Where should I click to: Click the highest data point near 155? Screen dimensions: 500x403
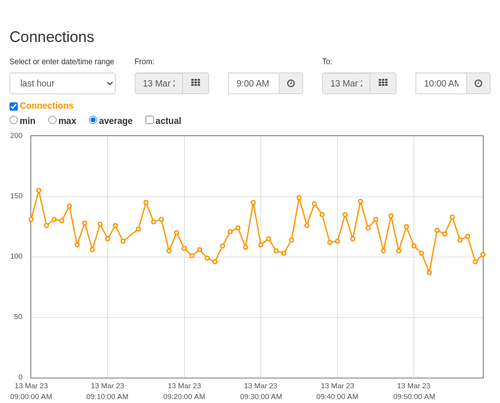39,191
